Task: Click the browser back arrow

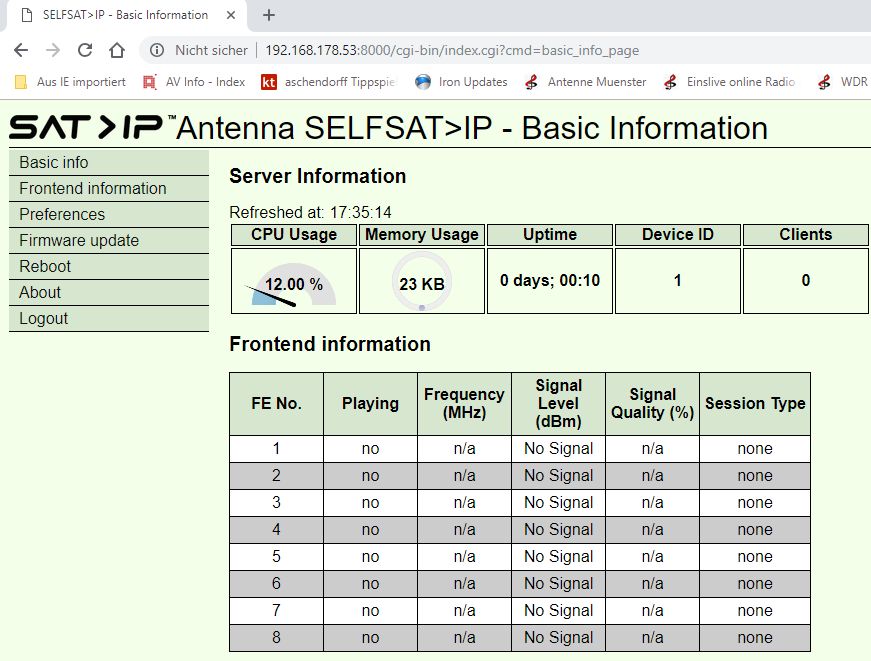Action: click(21, 50)
